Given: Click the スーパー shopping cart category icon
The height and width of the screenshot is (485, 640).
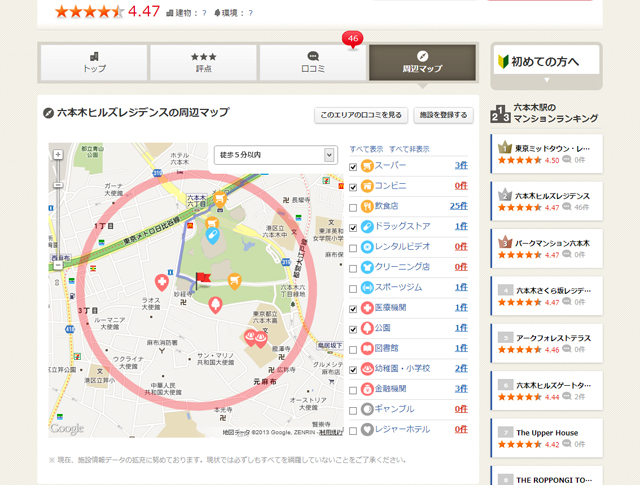Looking at the screenshot, I should click(x=367, y=166).
